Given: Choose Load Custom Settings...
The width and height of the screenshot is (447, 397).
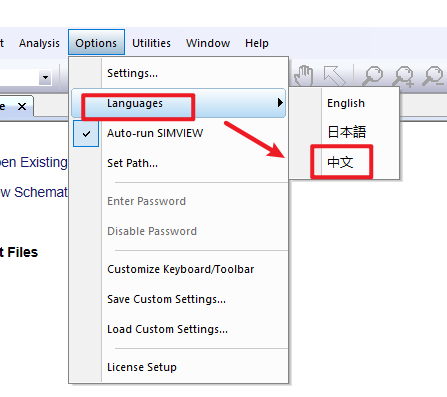Looking at the screenshot, I should tap(179, 329).
